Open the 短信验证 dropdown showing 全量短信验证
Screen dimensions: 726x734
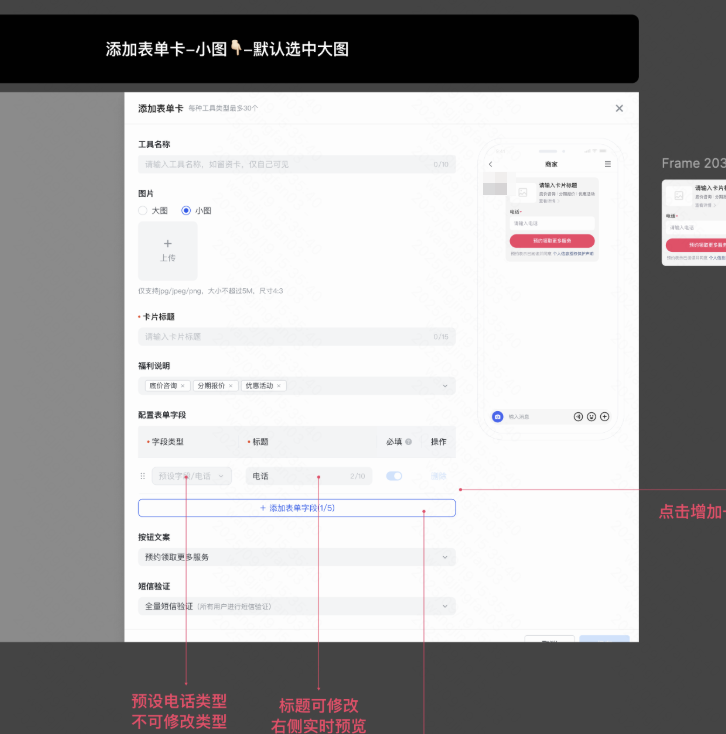297,606
